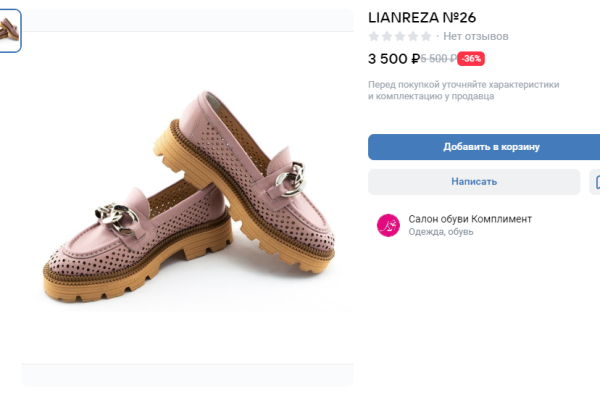Click the second rating star

(x=387, y=36)
